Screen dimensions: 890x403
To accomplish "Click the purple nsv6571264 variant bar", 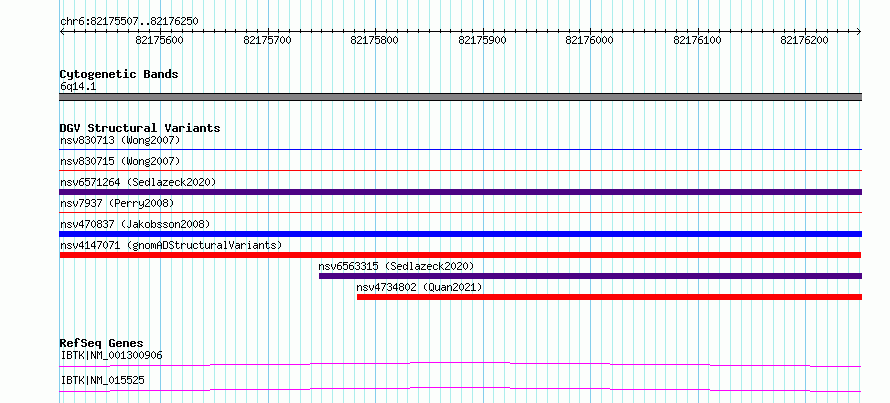I will [x=460, y=192].
